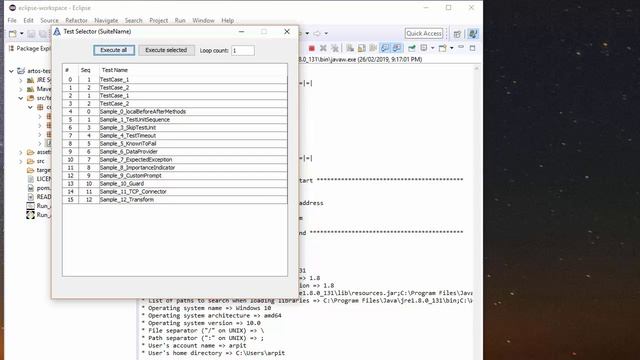Expand the src folder in Package Explorer
640x360 pixels.
point(21,161)
